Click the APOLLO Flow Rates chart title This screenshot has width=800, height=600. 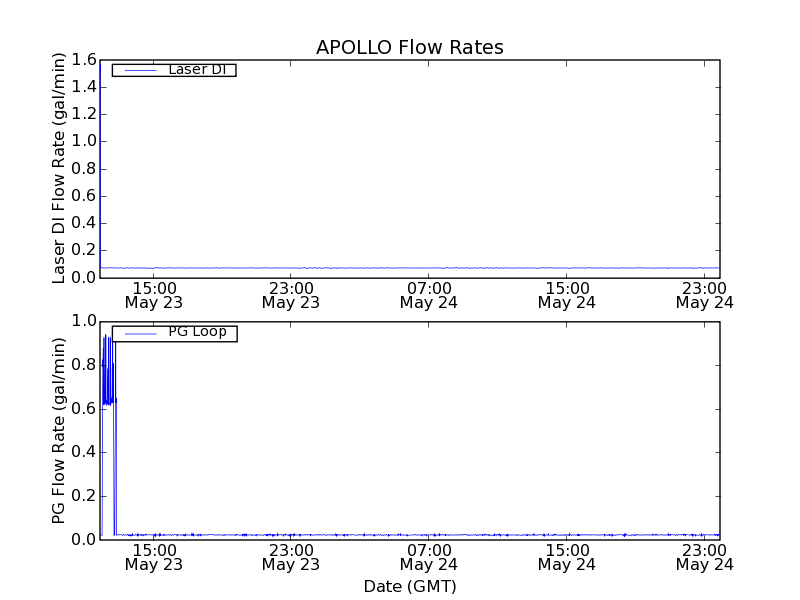click(409, 47)
